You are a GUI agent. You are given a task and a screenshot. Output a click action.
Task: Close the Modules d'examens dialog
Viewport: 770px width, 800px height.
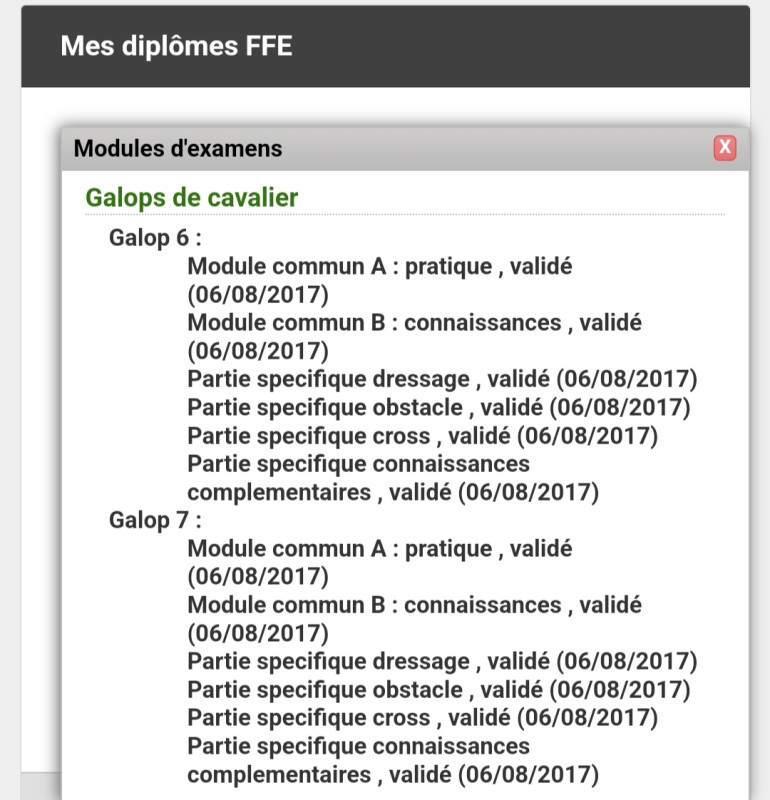[x=725, y=148]
